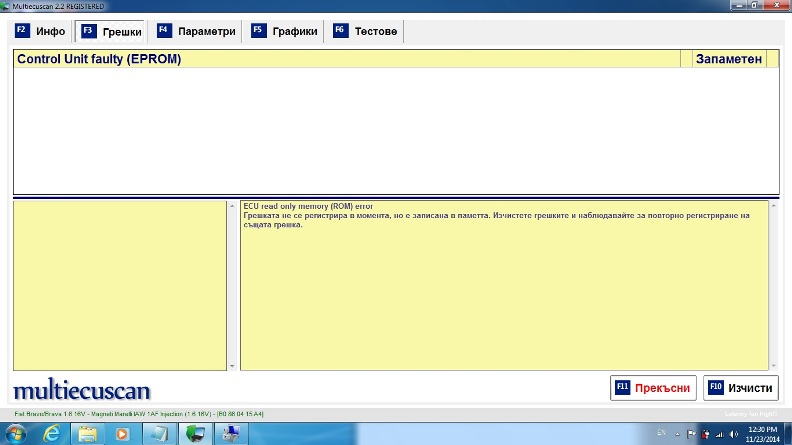Click the Multiecuscan taskbar icon with green arrow
The image size is (792, 445).
click(x=195, y=433)
